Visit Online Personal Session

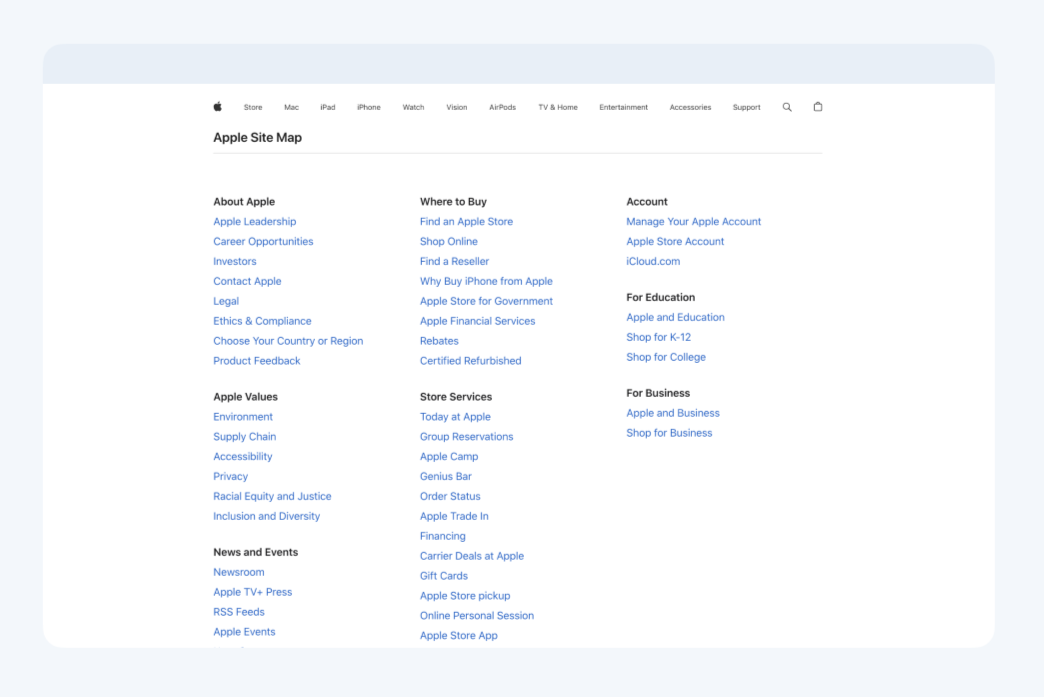pyautogui.click(x=477, y=616)
